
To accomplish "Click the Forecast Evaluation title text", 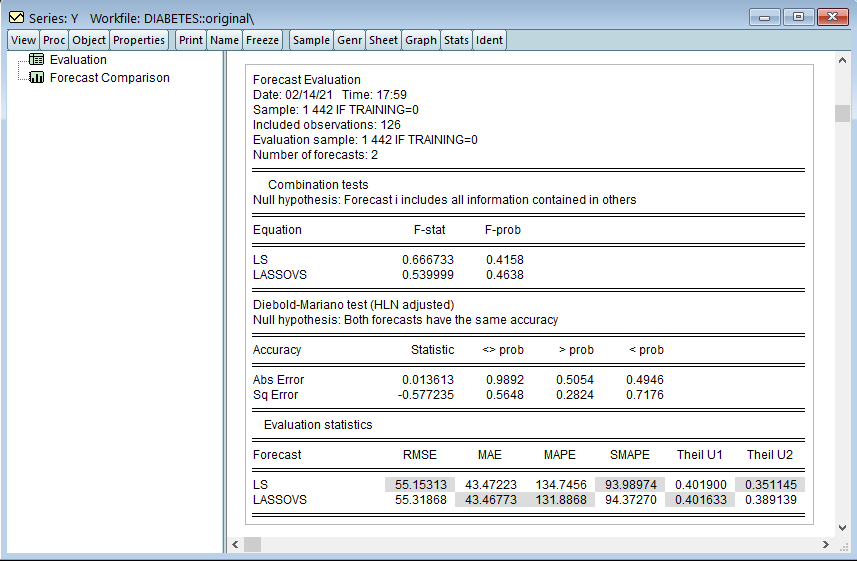I will click(307, 80).
